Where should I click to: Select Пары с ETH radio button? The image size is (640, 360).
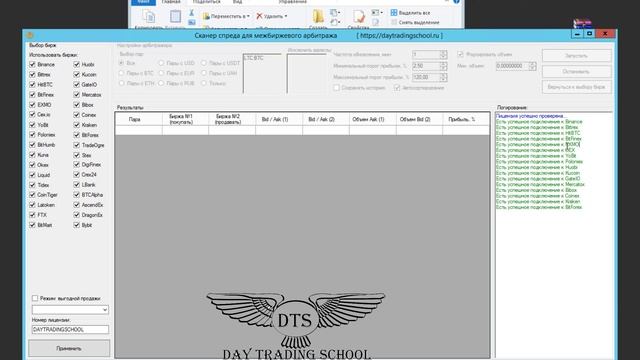(121, 83)
